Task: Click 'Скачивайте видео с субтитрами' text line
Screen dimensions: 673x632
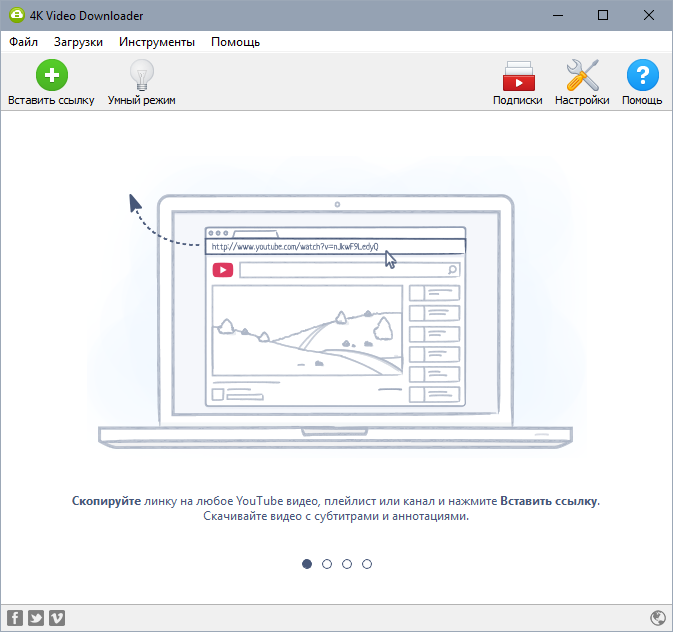Action: [336, 516]
